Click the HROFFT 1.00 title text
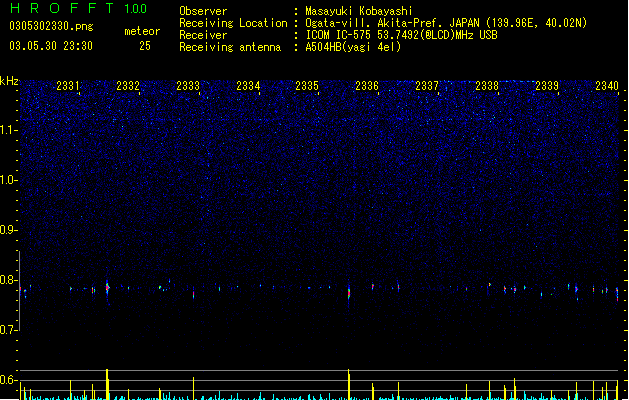This screenshot has height=400, width=629. 79,8
